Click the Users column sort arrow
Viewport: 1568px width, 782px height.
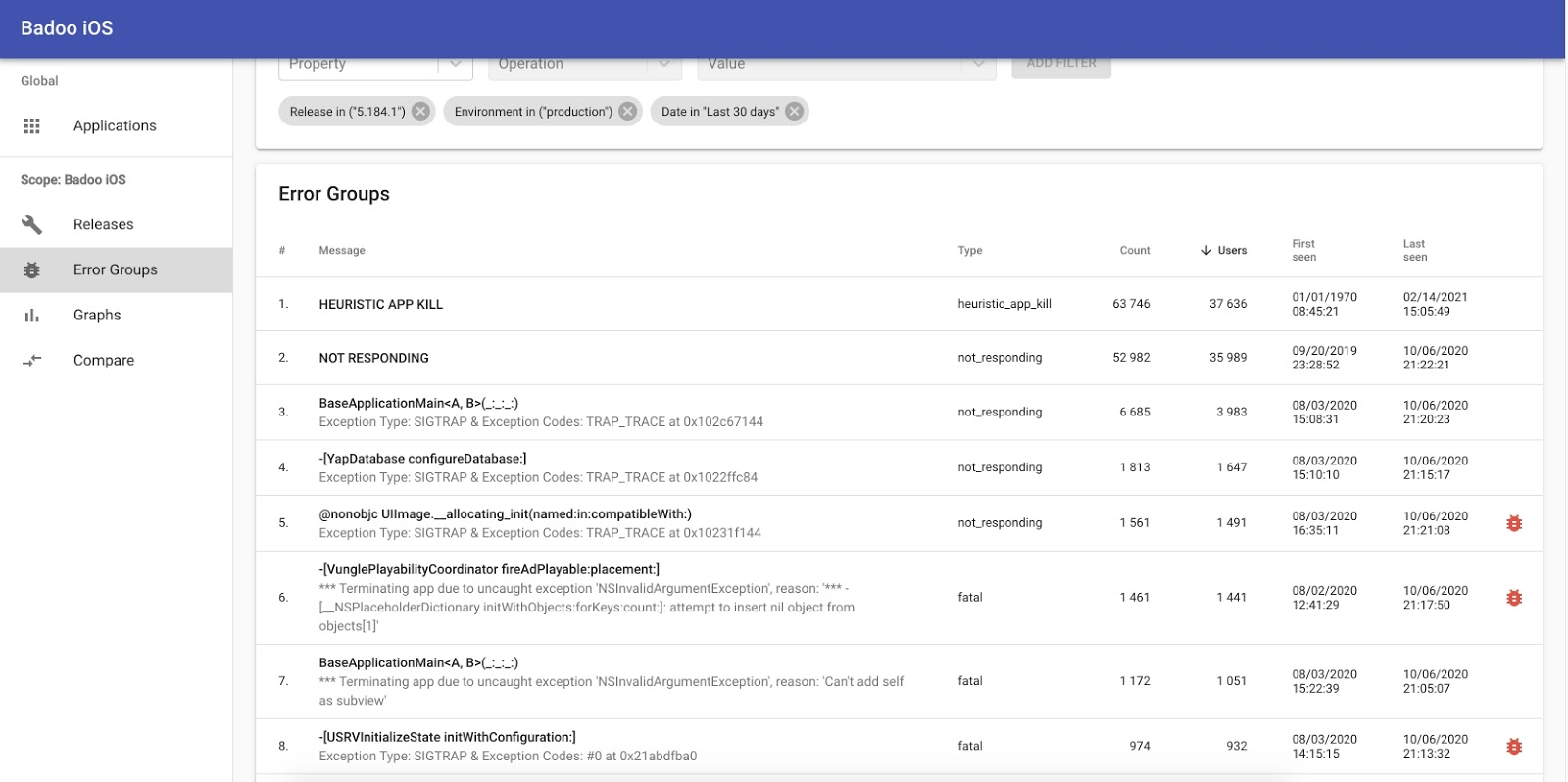[1206, 250]
